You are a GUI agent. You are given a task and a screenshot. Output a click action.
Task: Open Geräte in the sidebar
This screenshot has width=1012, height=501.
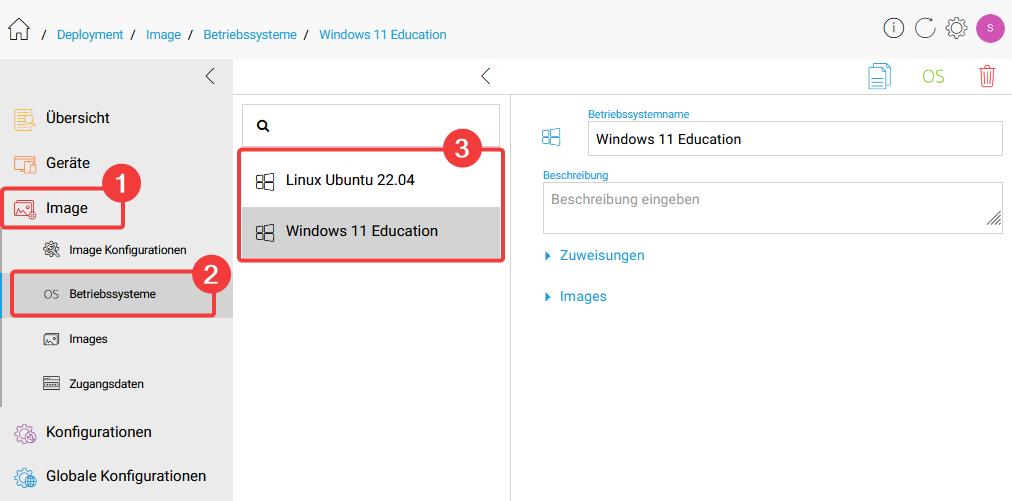[68, 163]
